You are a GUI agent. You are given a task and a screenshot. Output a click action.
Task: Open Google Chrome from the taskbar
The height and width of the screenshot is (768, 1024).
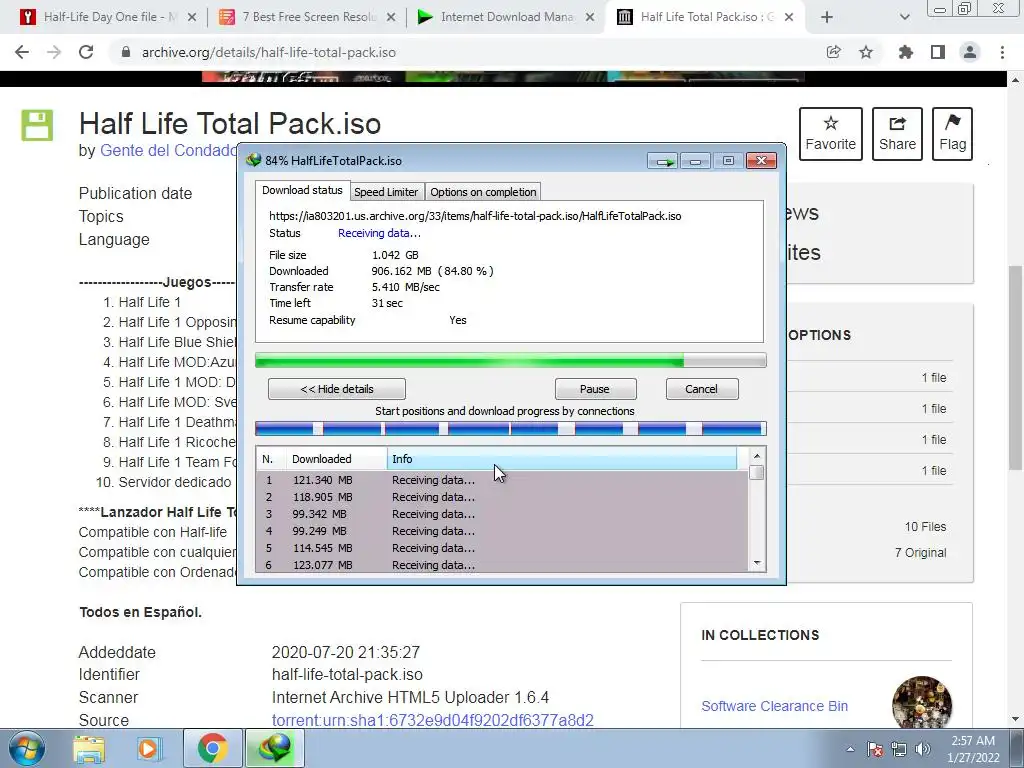pyautogui.click(x=212, y=748)
